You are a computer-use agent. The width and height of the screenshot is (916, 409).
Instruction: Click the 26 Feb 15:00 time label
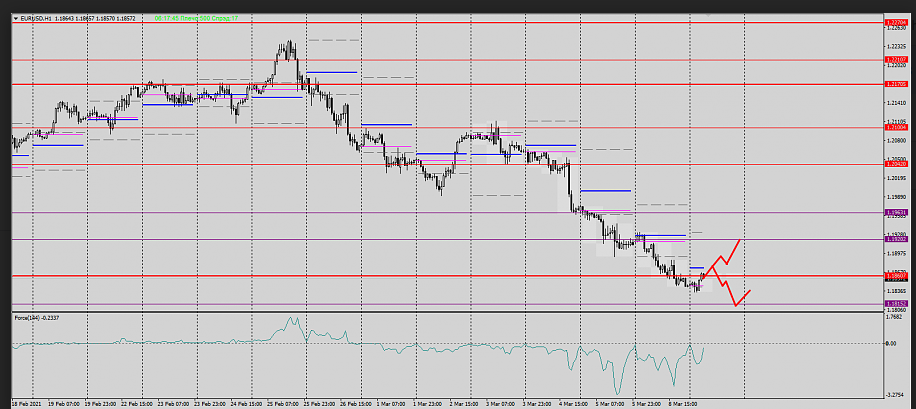pos(356,404)
